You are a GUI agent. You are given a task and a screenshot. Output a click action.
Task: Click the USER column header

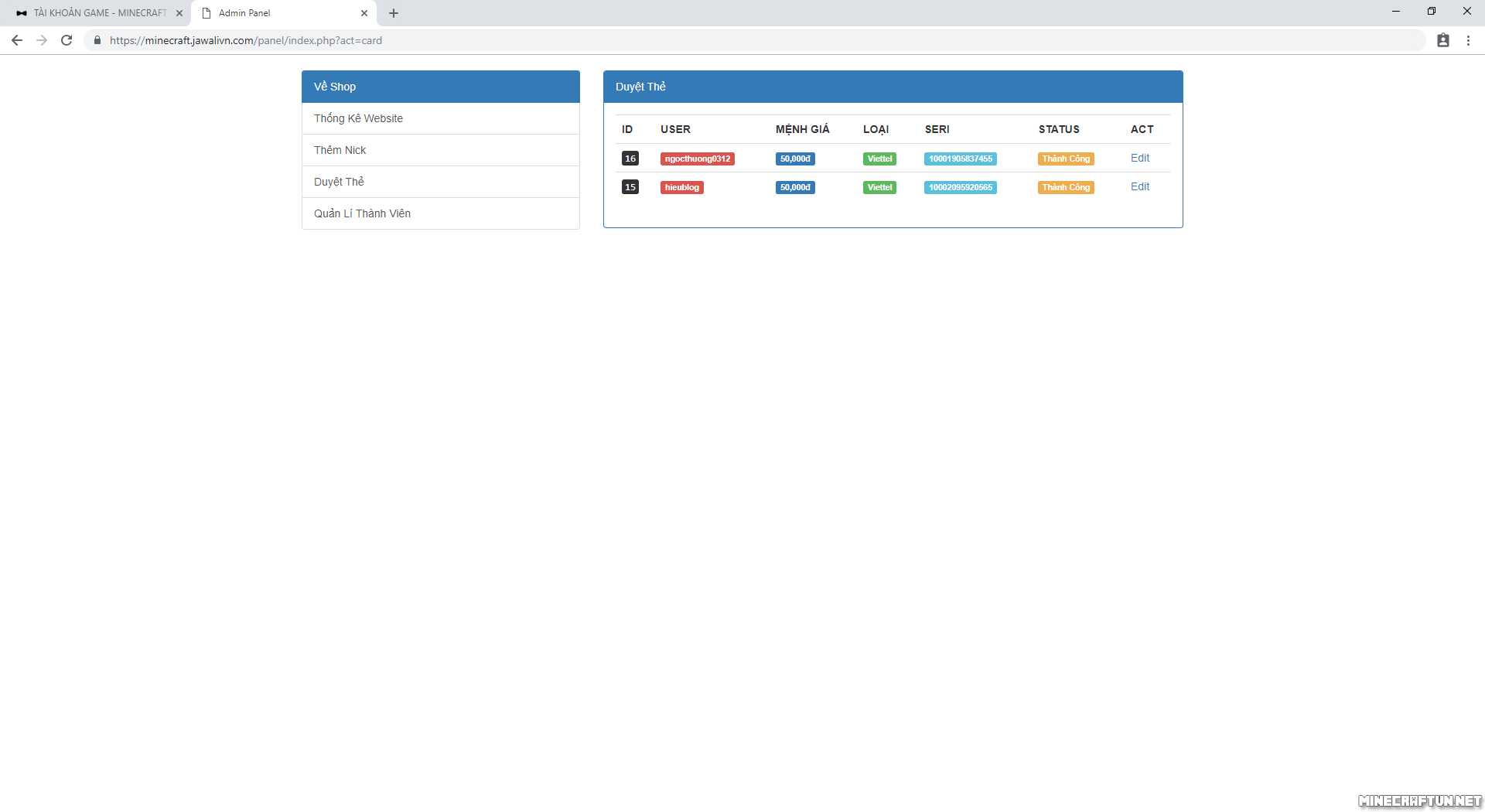(675, 129)
